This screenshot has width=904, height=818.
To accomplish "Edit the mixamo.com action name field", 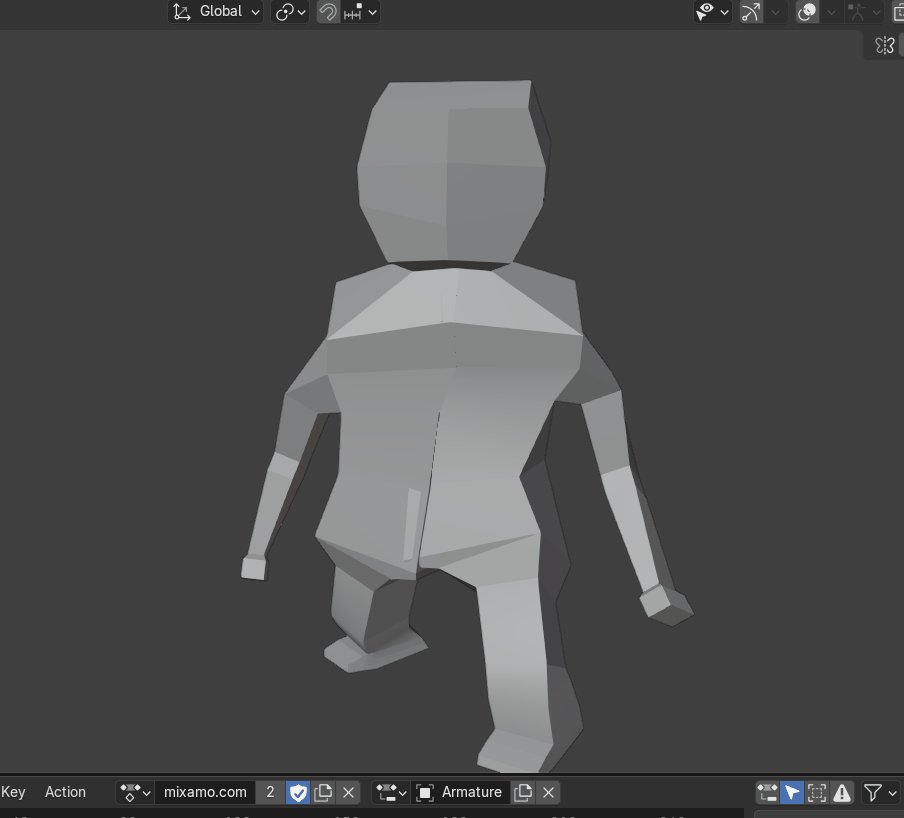I will (x=205, y=792).
